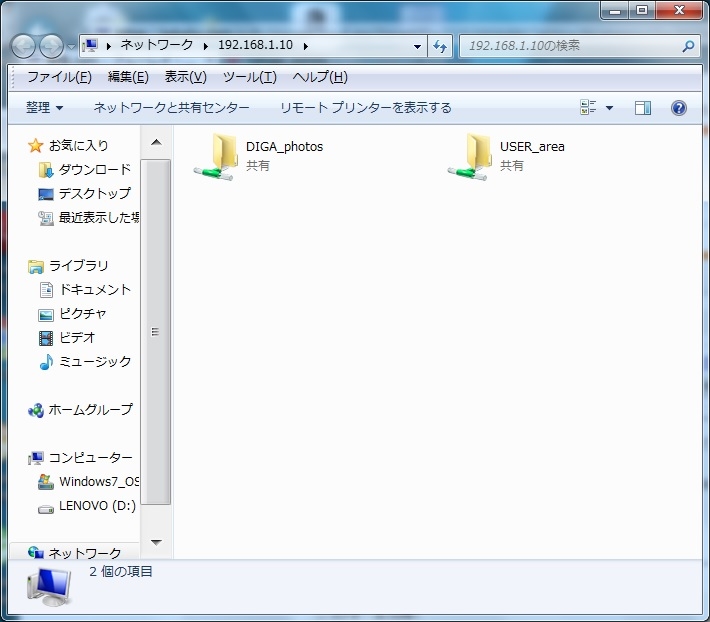710x622 pixels.
Task: Open ドキュメント library
Action: tap(95, 289)
